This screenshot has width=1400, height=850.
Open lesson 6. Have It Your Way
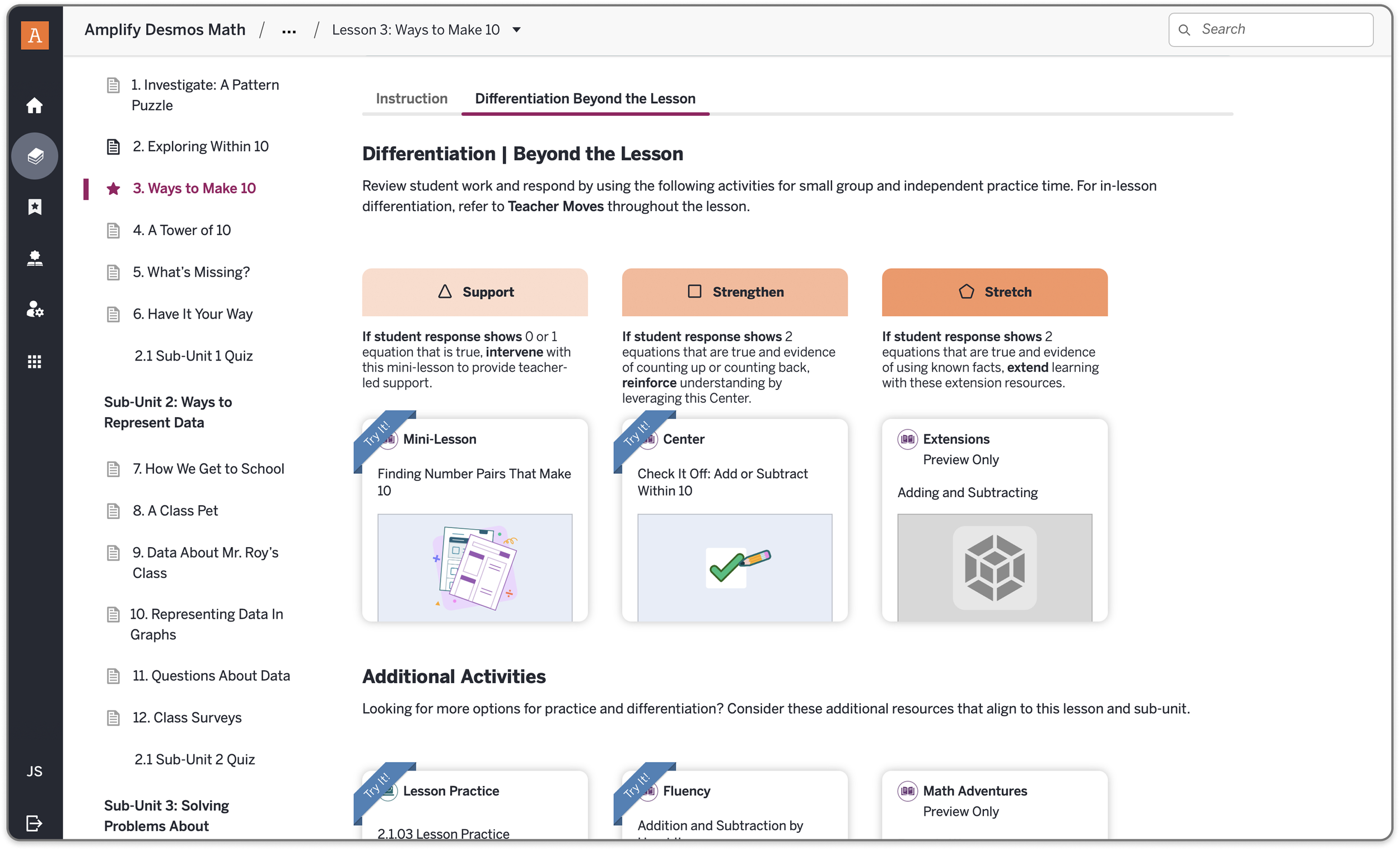[193, 314]
